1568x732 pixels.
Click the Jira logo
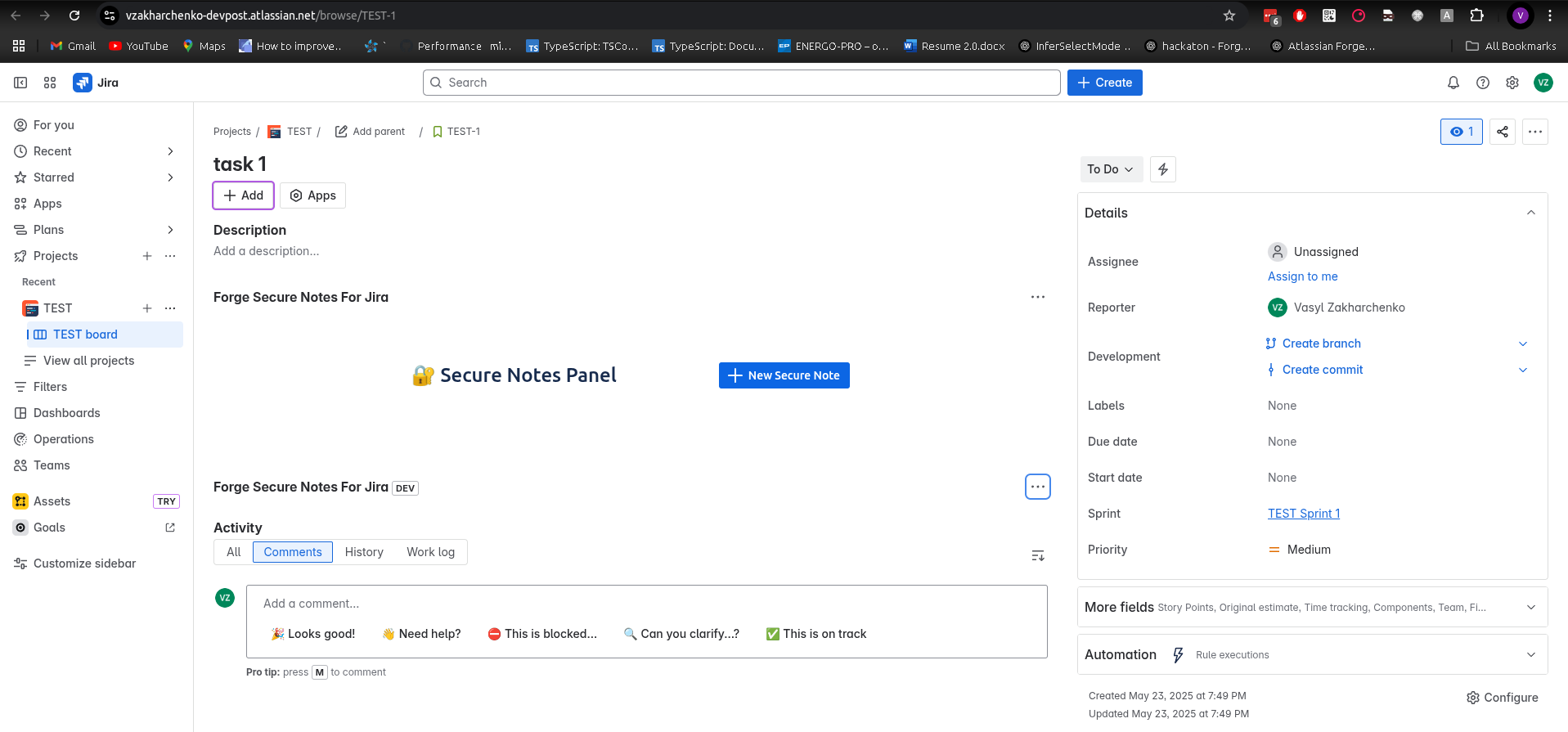tap(96, 83)
